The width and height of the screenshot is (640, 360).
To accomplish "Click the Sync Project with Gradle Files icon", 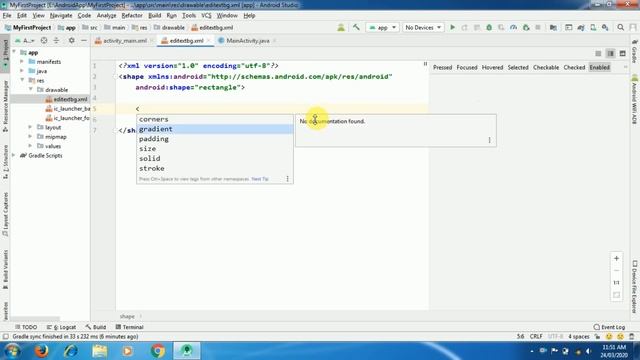I will point(581,27).
